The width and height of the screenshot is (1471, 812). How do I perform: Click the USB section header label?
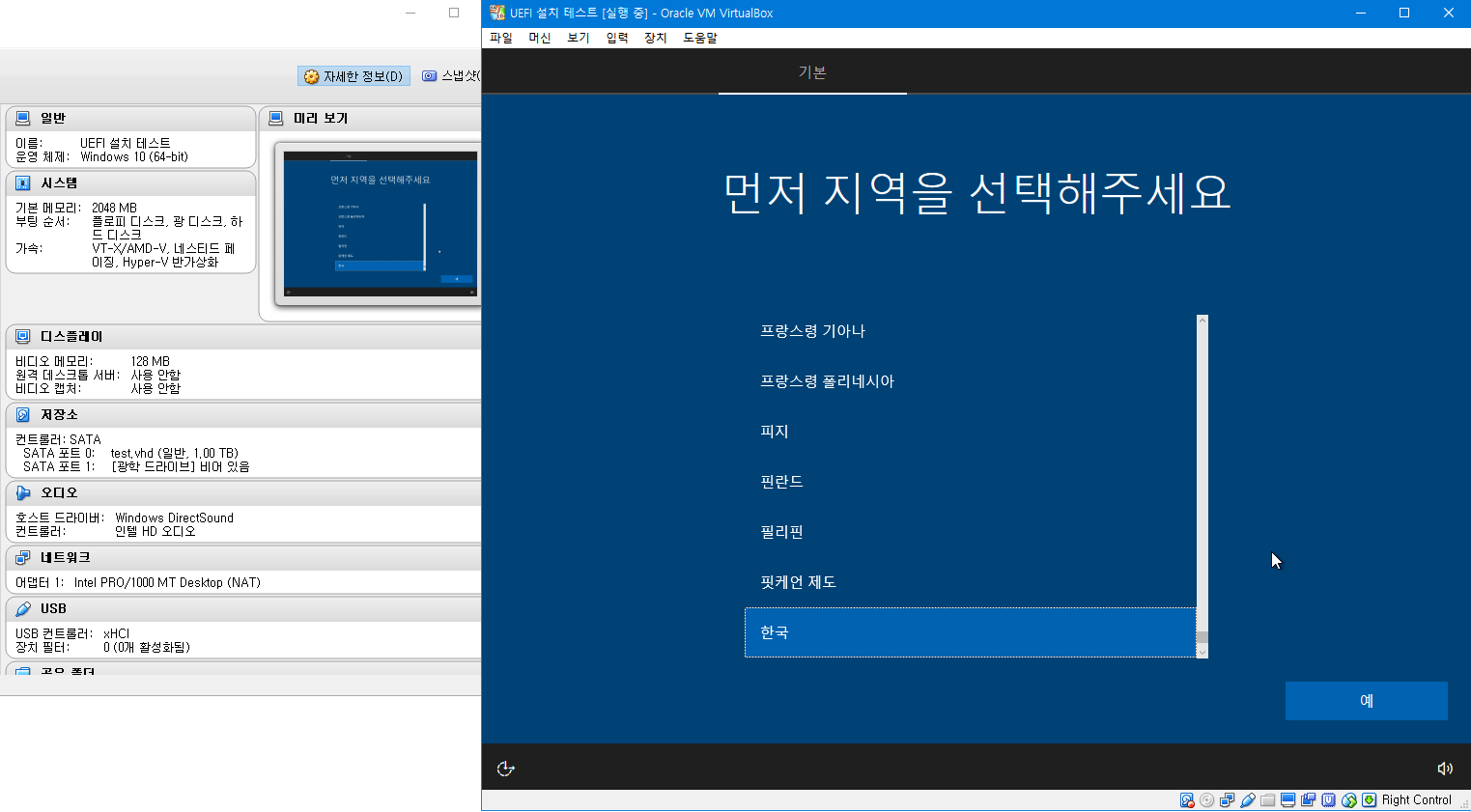(x=53, y=608)
